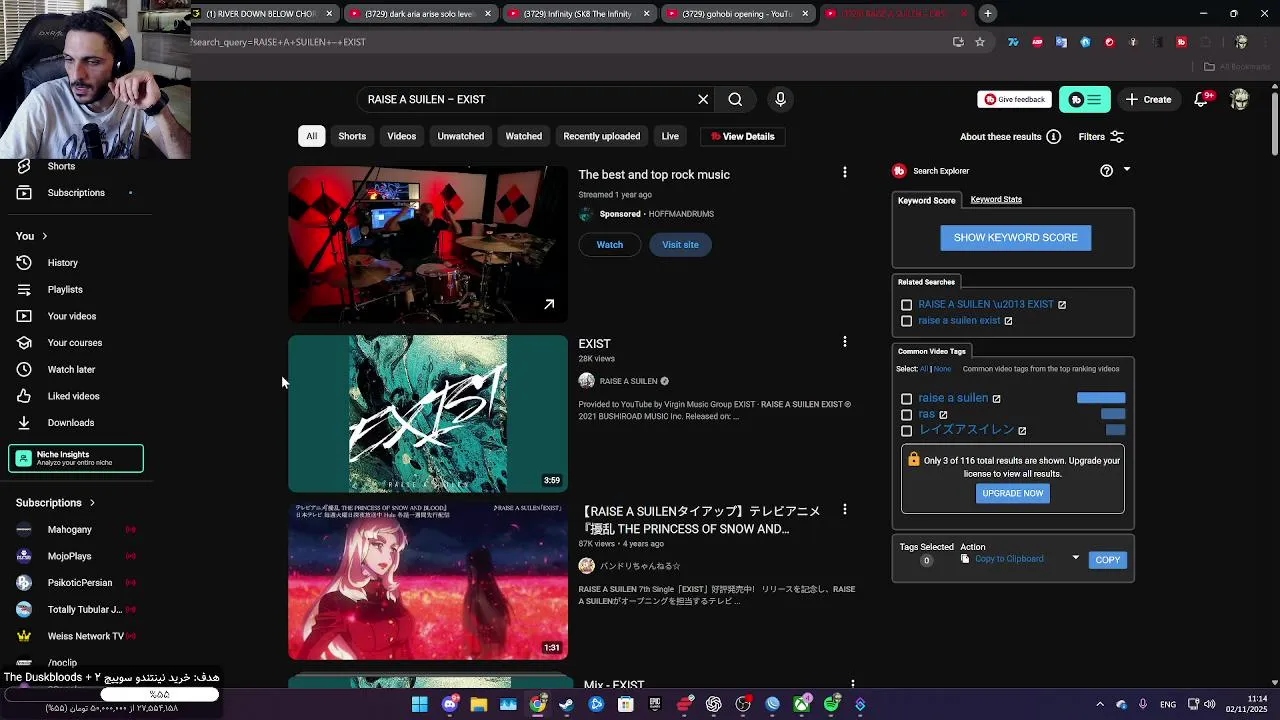The image size is (1280, 720).
Task: Open File Explorer from the taskbar
Action: pyautogui.click(x=479, y=705)
